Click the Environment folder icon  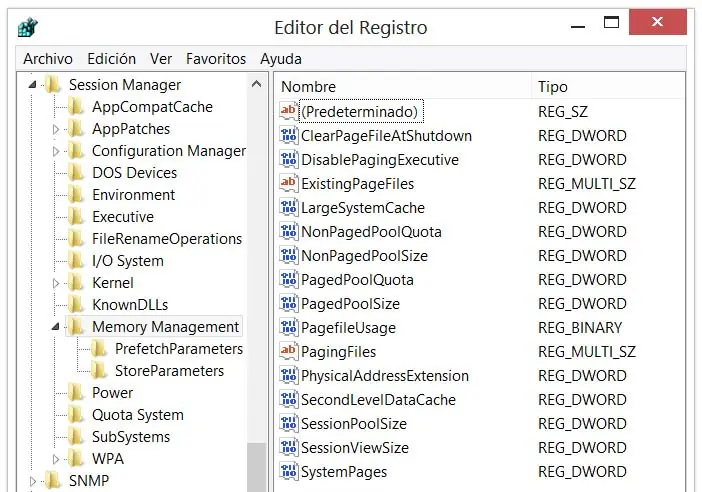(x=77, y=194)
